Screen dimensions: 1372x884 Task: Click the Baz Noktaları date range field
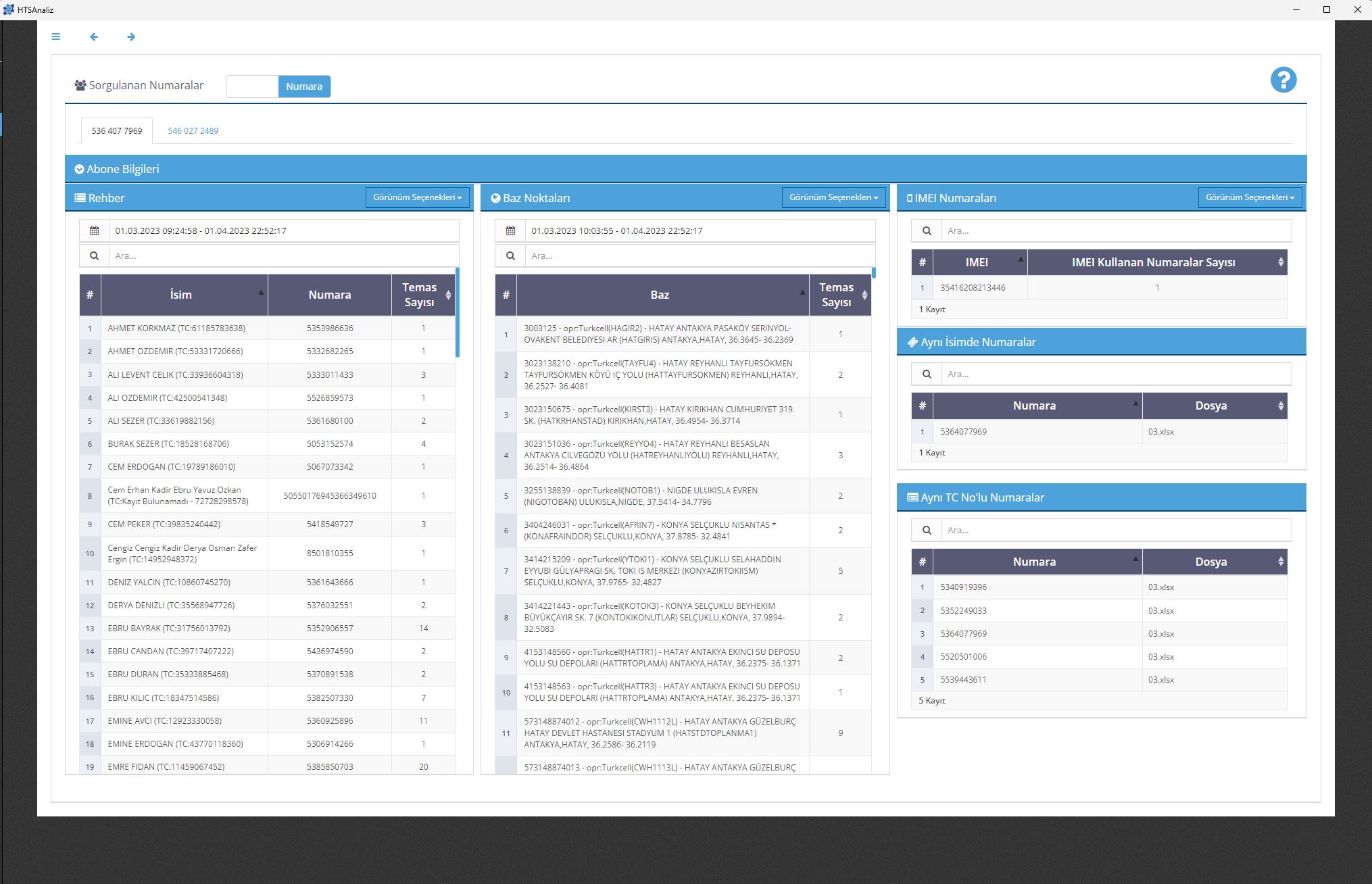(700, 230)
